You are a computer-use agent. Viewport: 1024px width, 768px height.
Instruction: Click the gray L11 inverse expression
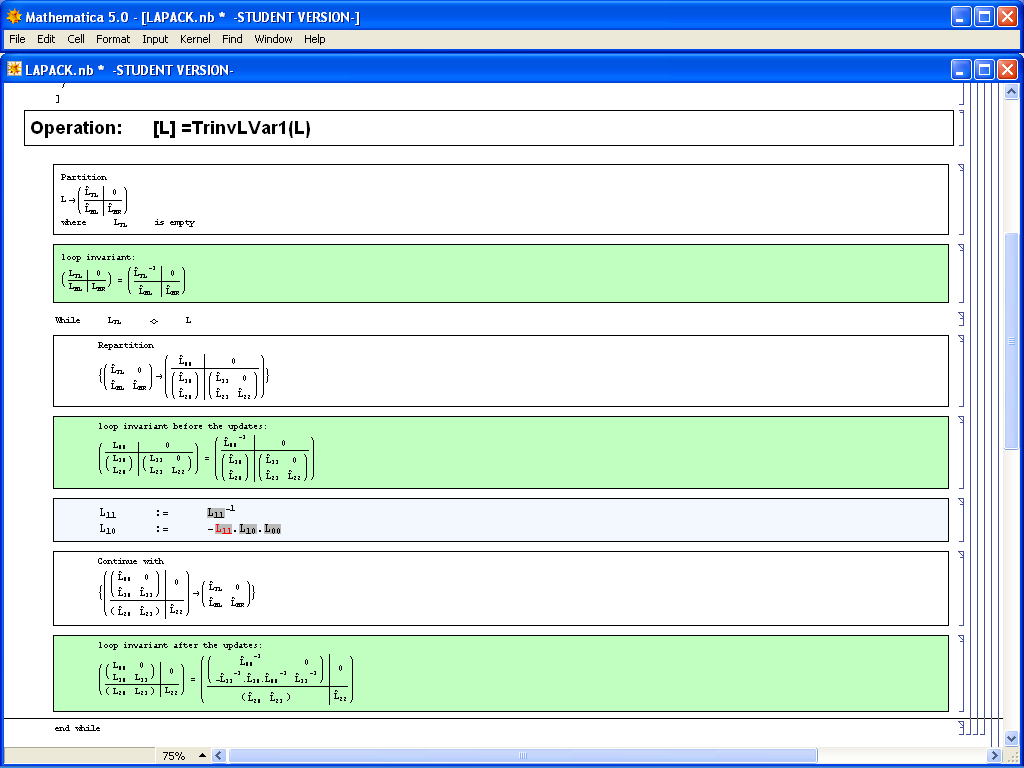221,512
